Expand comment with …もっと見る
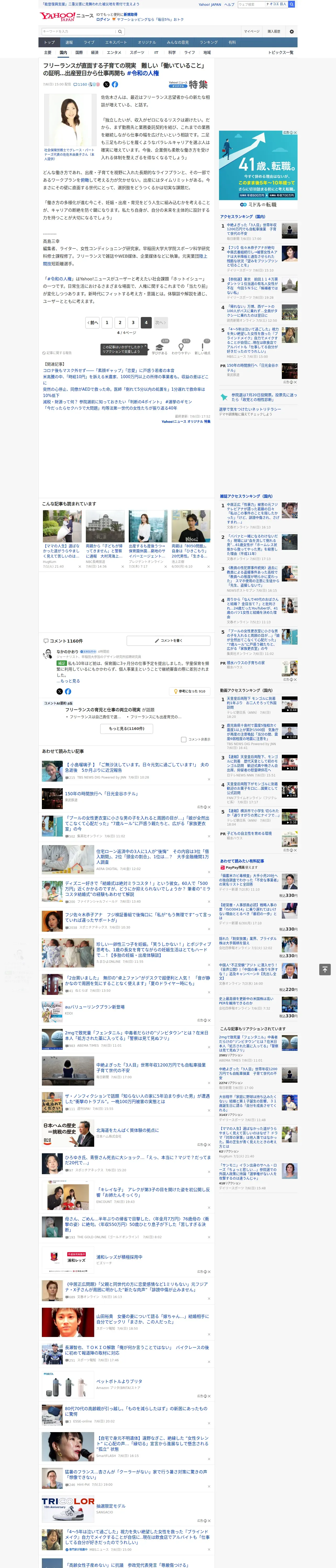 tap(68, 681)
